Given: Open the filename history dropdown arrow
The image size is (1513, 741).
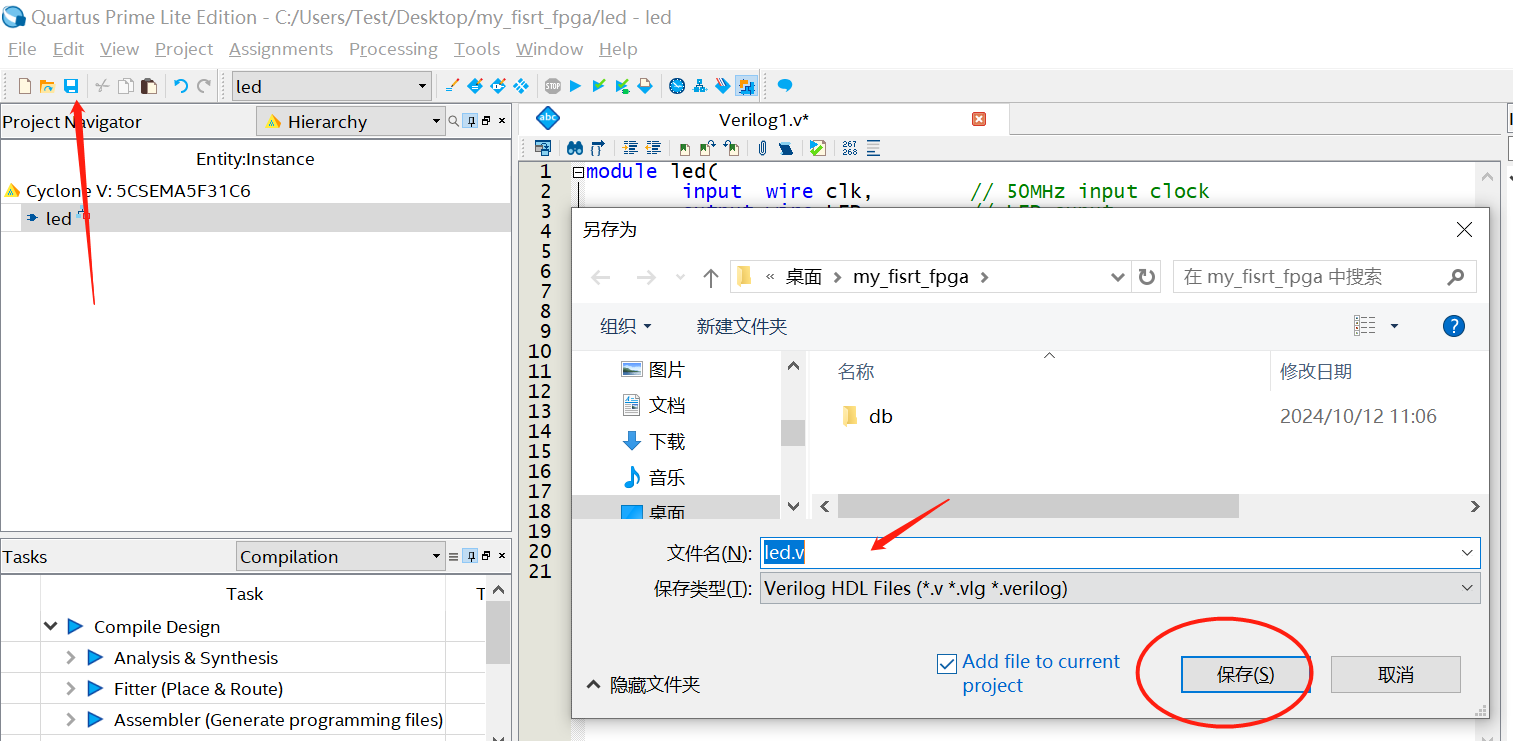Looking at the screenshot, I should click(1467, 553).
